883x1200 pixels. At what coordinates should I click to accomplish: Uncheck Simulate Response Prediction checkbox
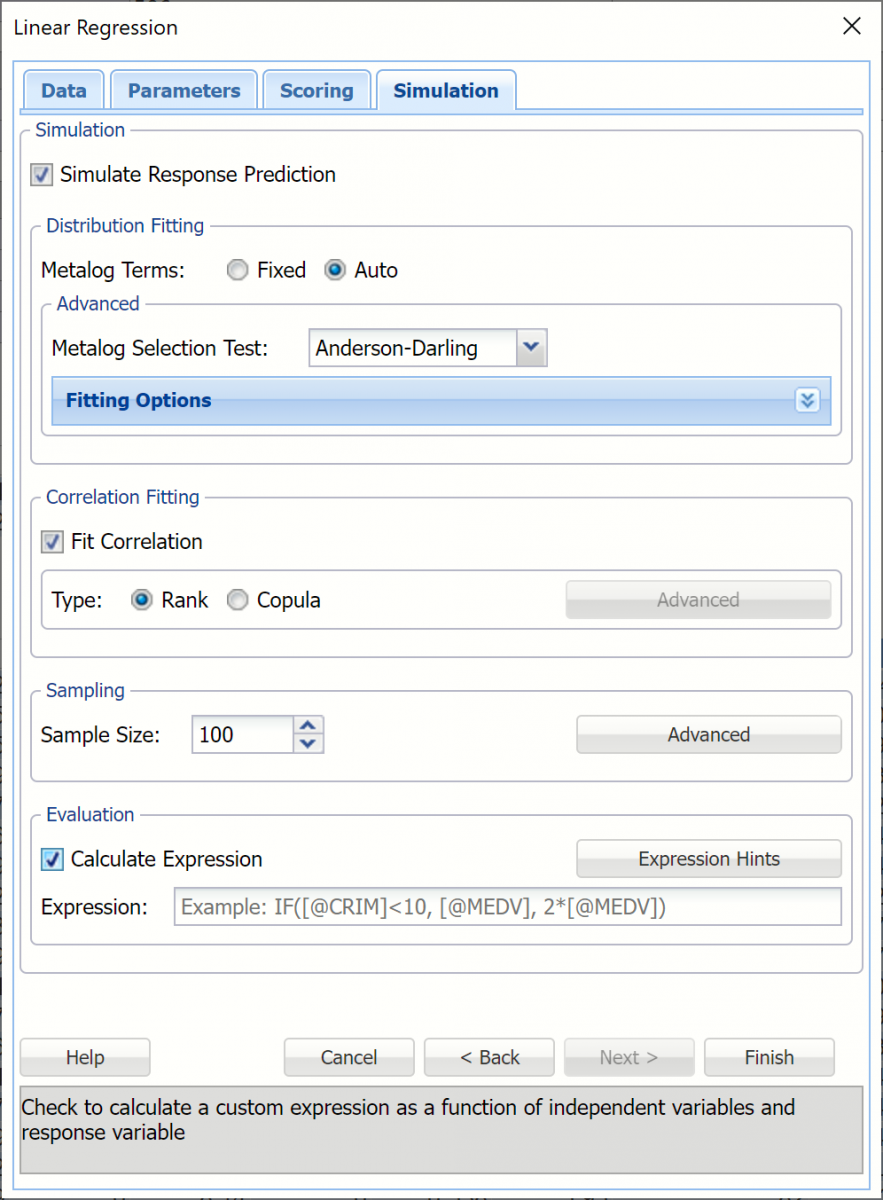(42, 175)
